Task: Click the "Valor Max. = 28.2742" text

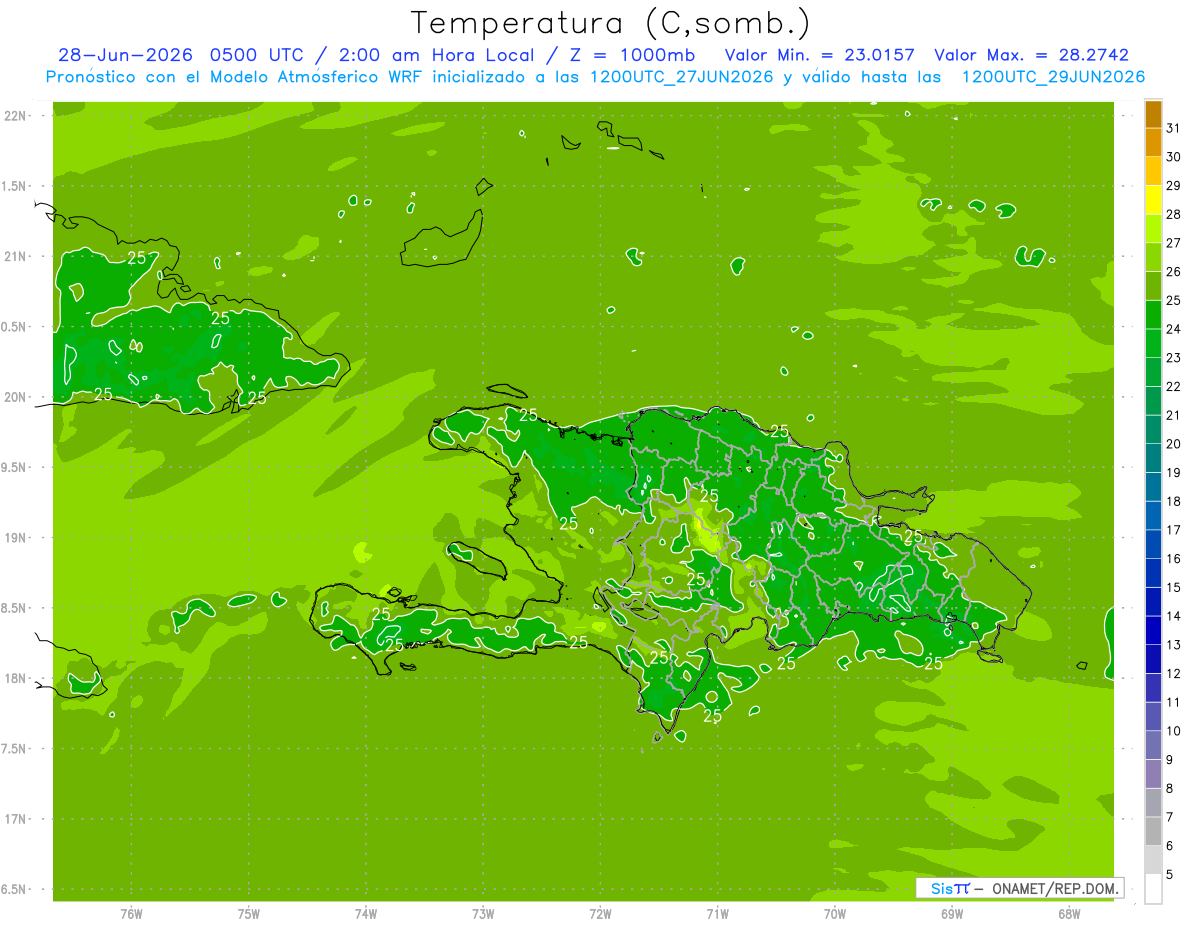Action: (x=1031, y=55)
